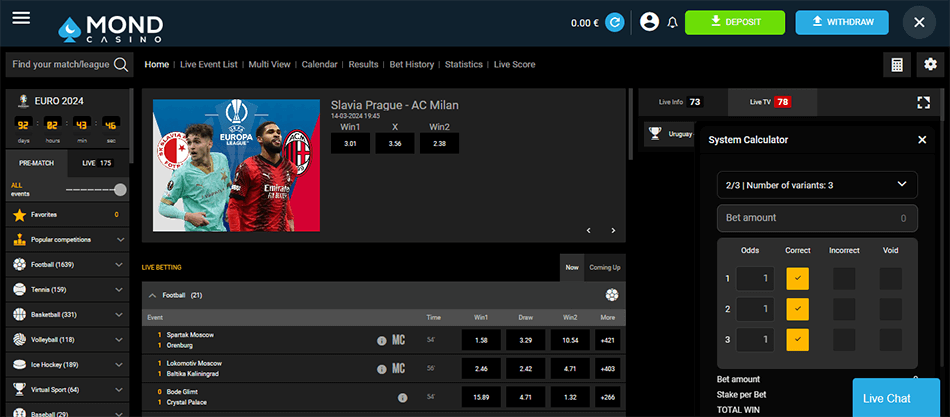The height and width of the screenshot is (417, 950).
Task: Open info icon for Spartak Moscow match
Action: (x=382, y=341)
